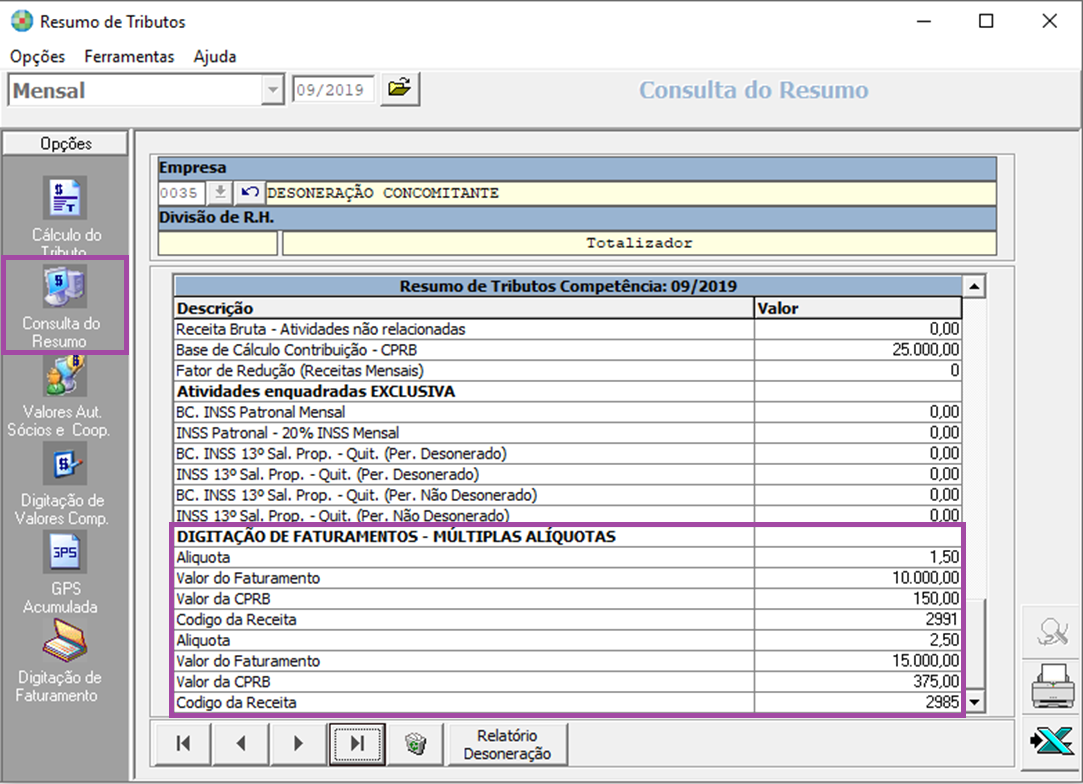This screenshot has width=1083, height=784.
Task: Go to first record
Action: (183, 743)
